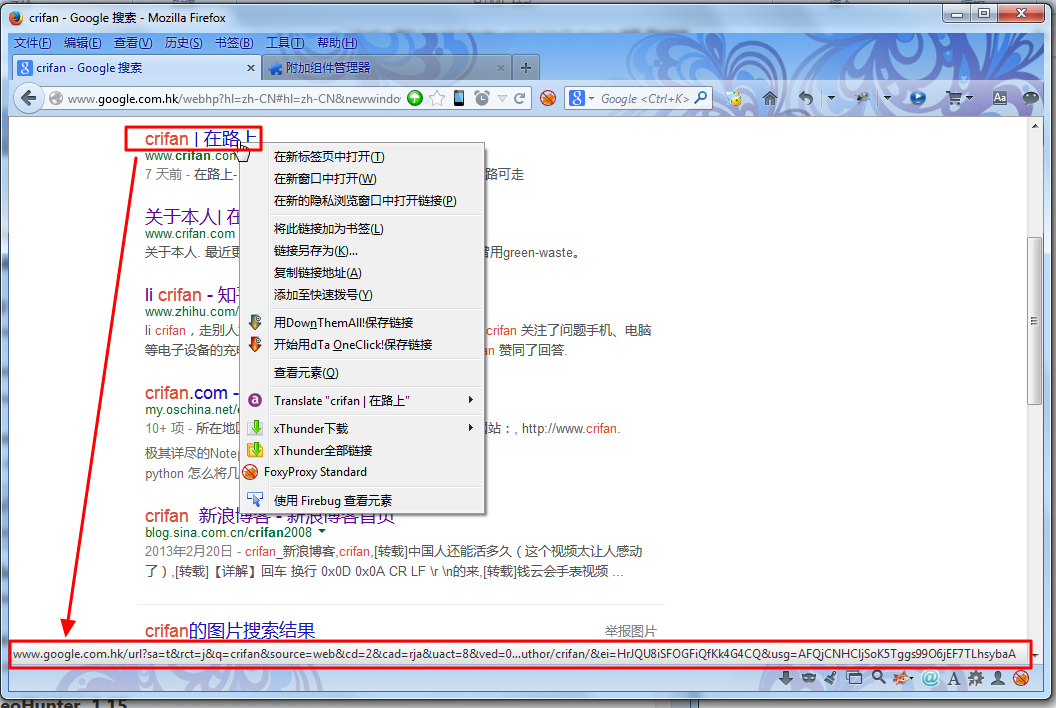Expand the dropdown next to undo arrow
Image resolution: width=1056 pixels, height=708 pixels.
click(x=831, y=98)
